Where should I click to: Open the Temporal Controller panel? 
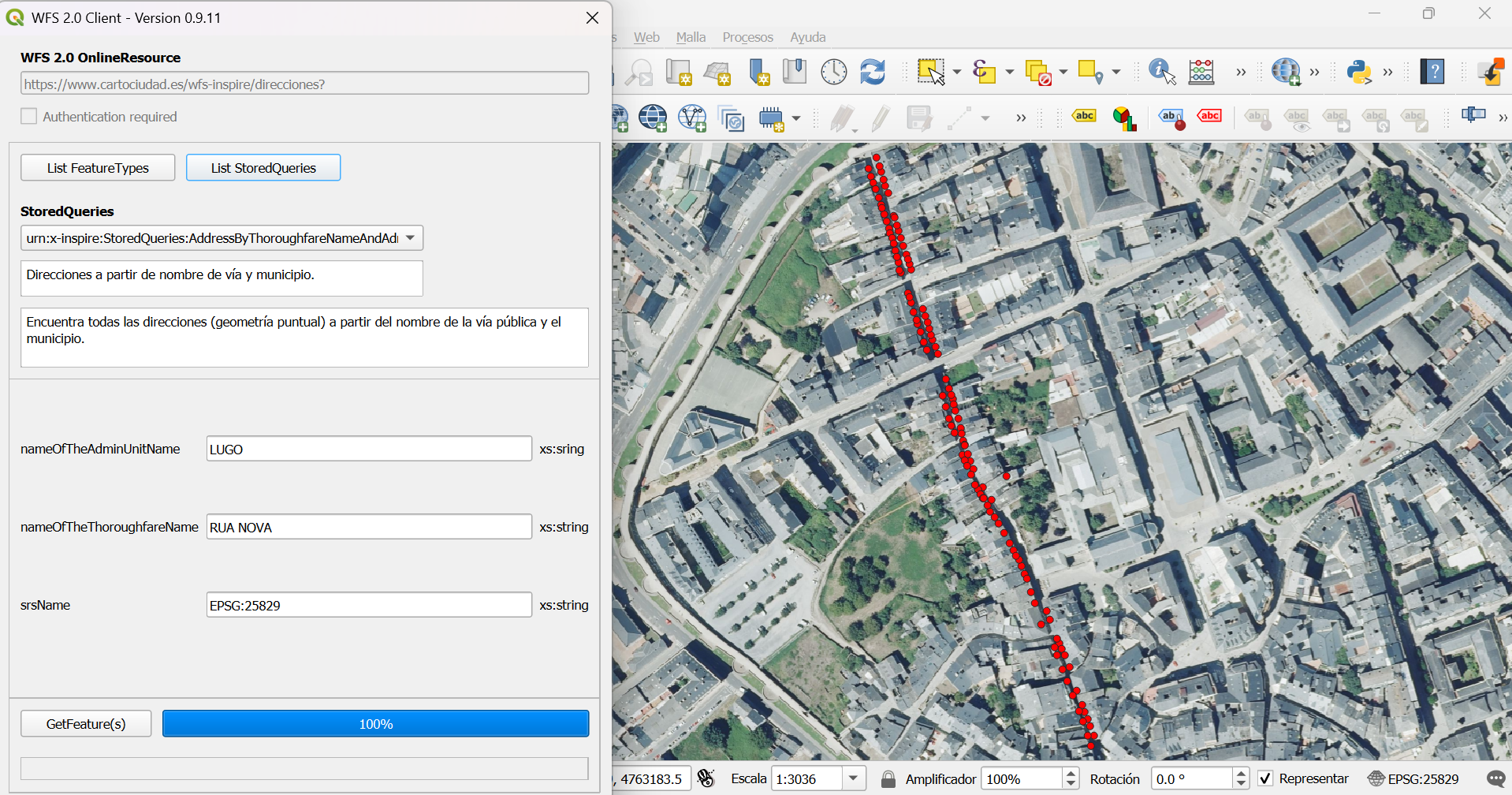[x=833, y=71]
